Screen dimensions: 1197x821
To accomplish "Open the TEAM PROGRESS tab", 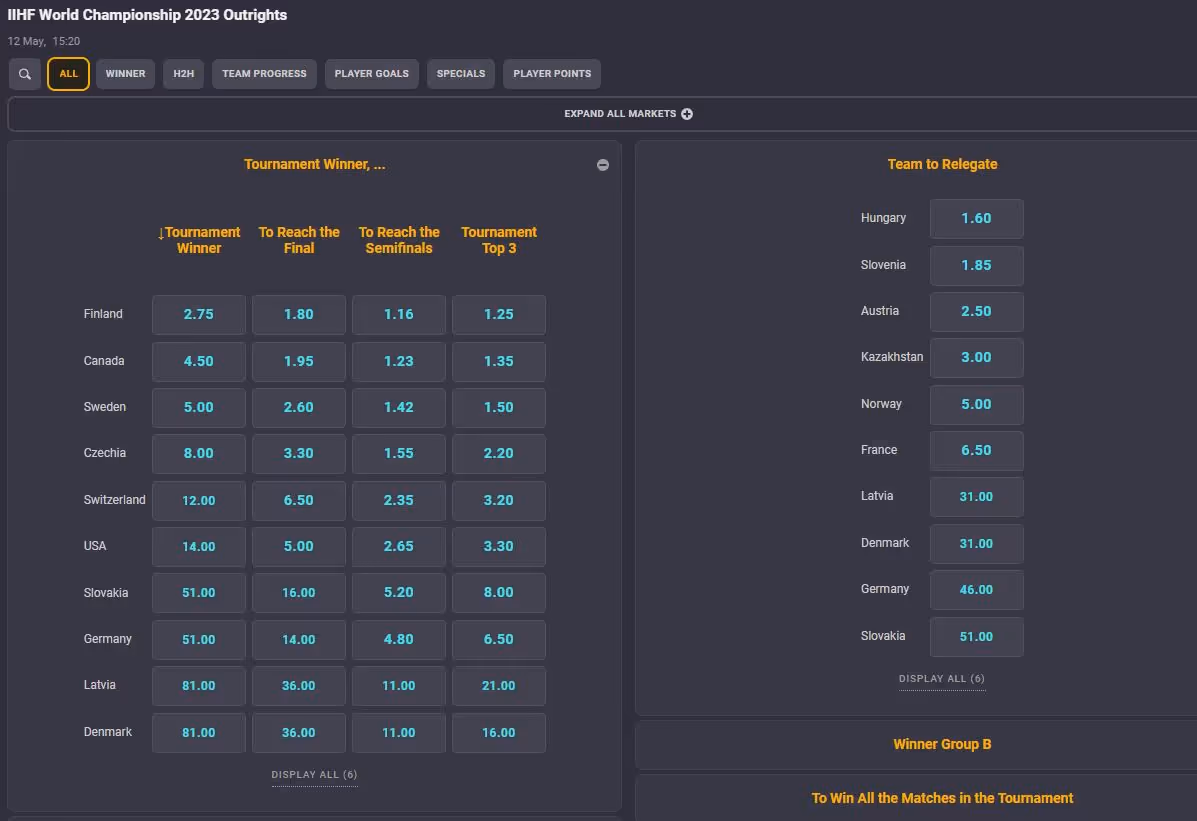I will pyautogui.click(x=264, y=74).
